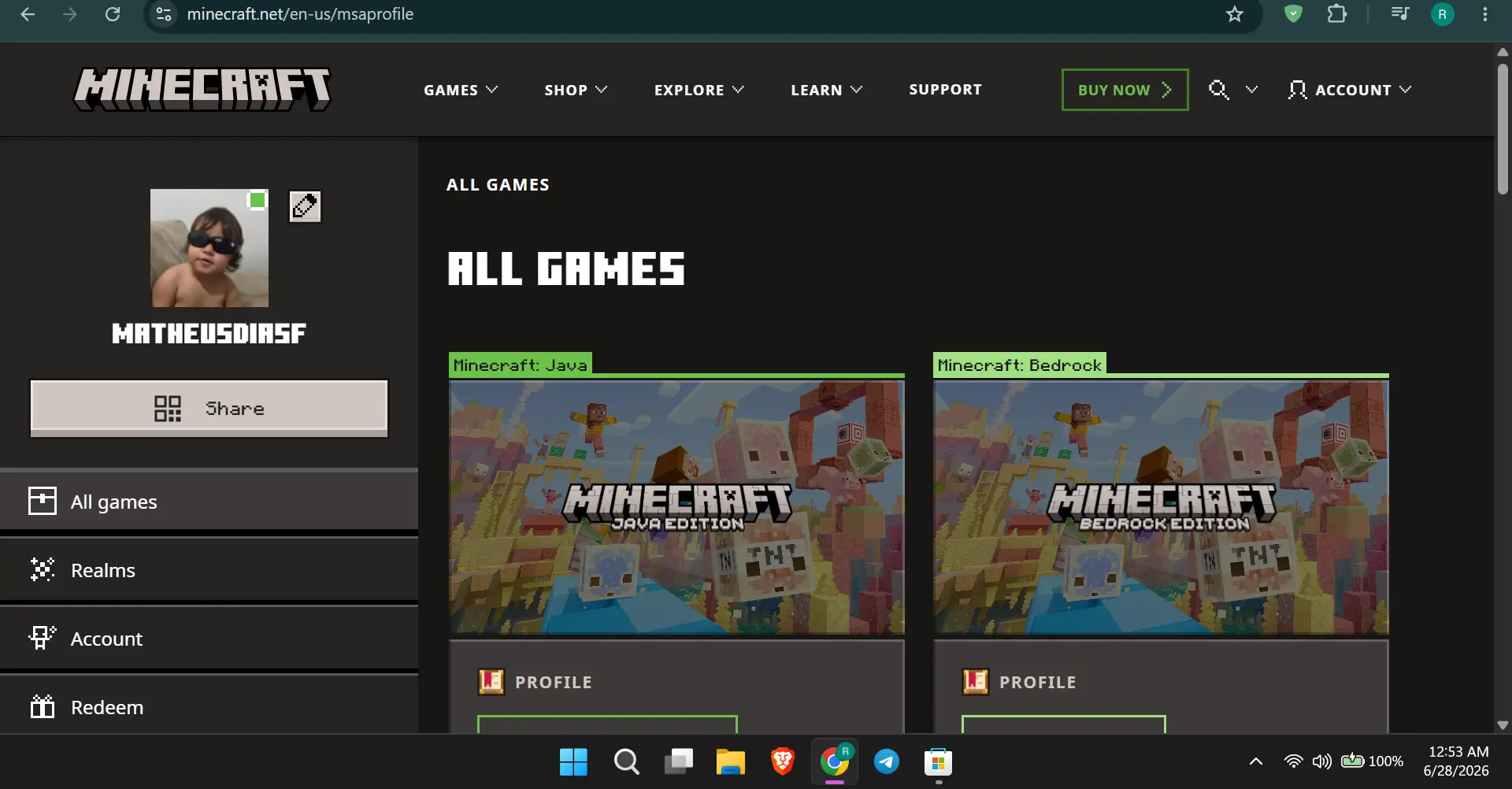This screenshot has height=789, width=1512.
Task: Expand the Explore dropdown menu
Action: 699,90
